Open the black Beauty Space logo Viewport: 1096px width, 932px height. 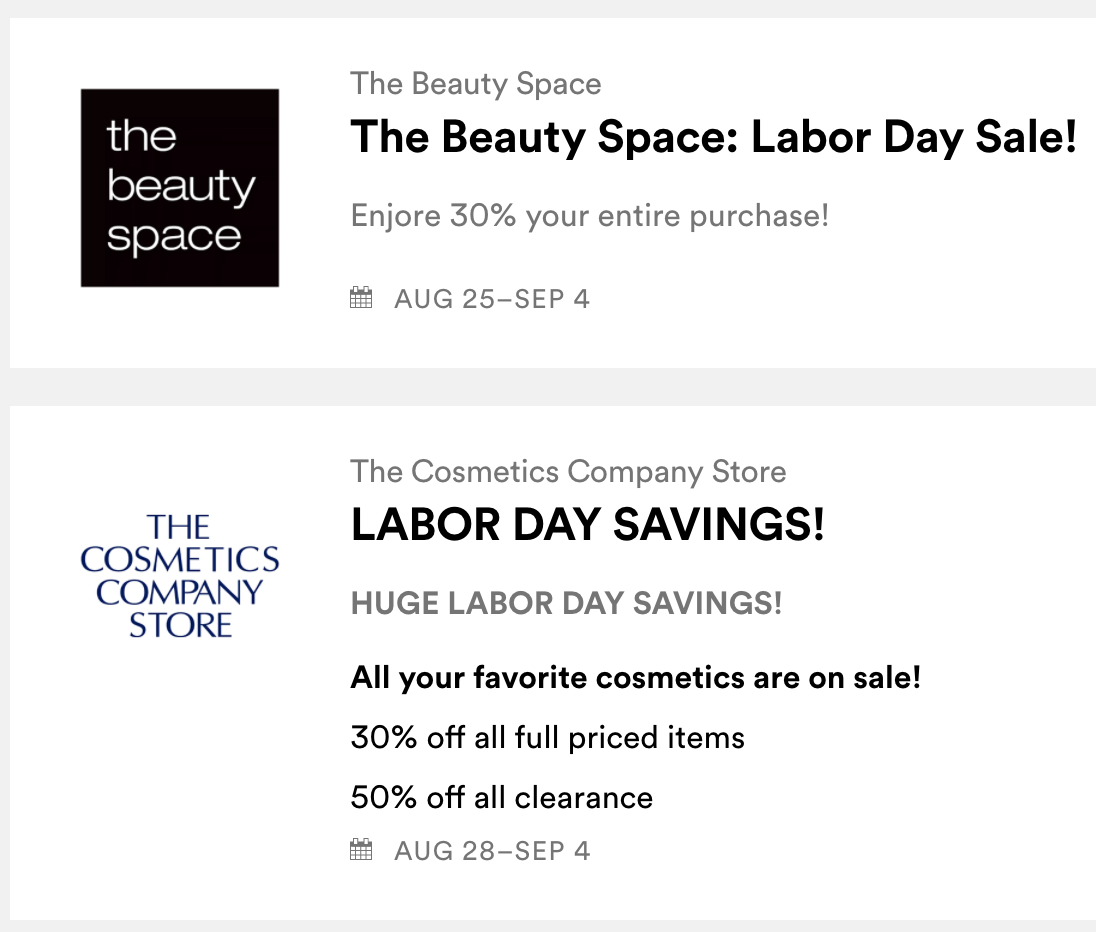180,188
